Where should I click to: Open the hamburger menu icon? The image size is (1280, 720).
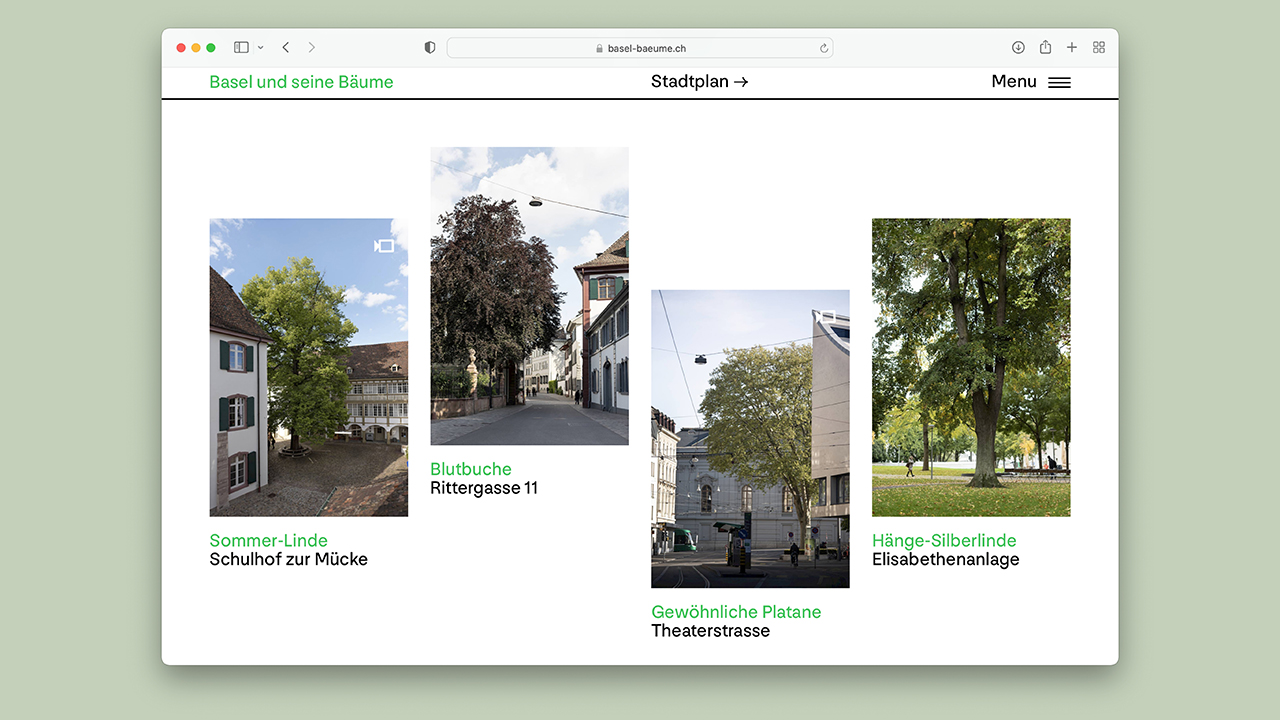(1059, 83)
